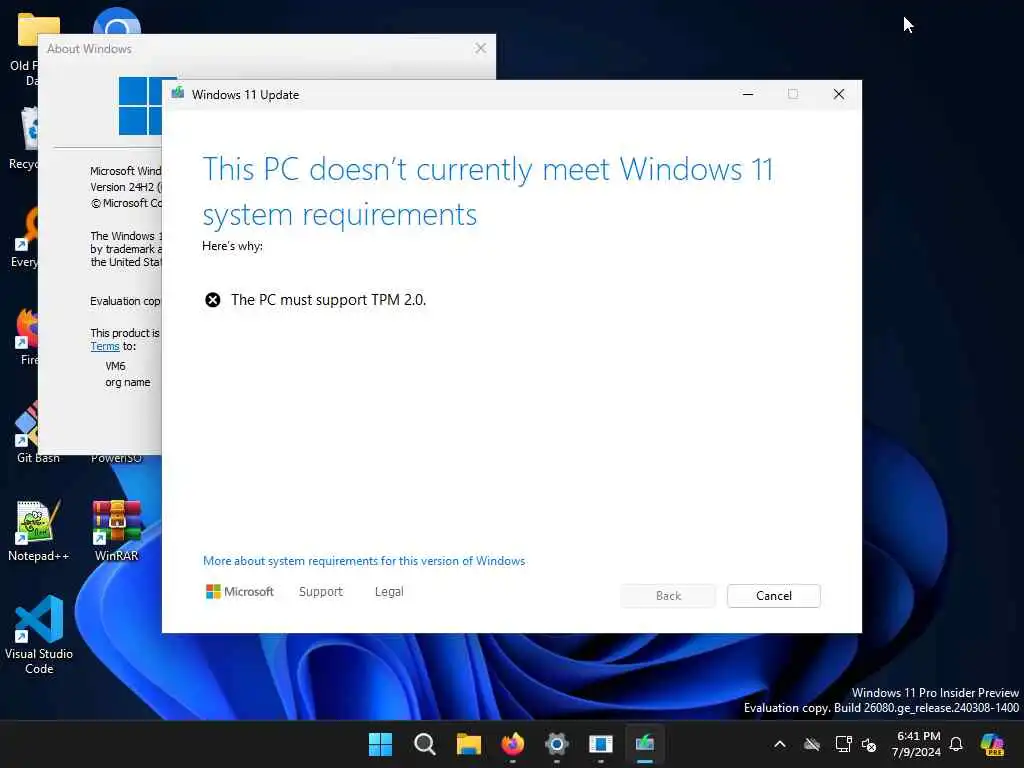Click the 'VM6' text in About Windows
1024x768 pixels.
(116, 366)
